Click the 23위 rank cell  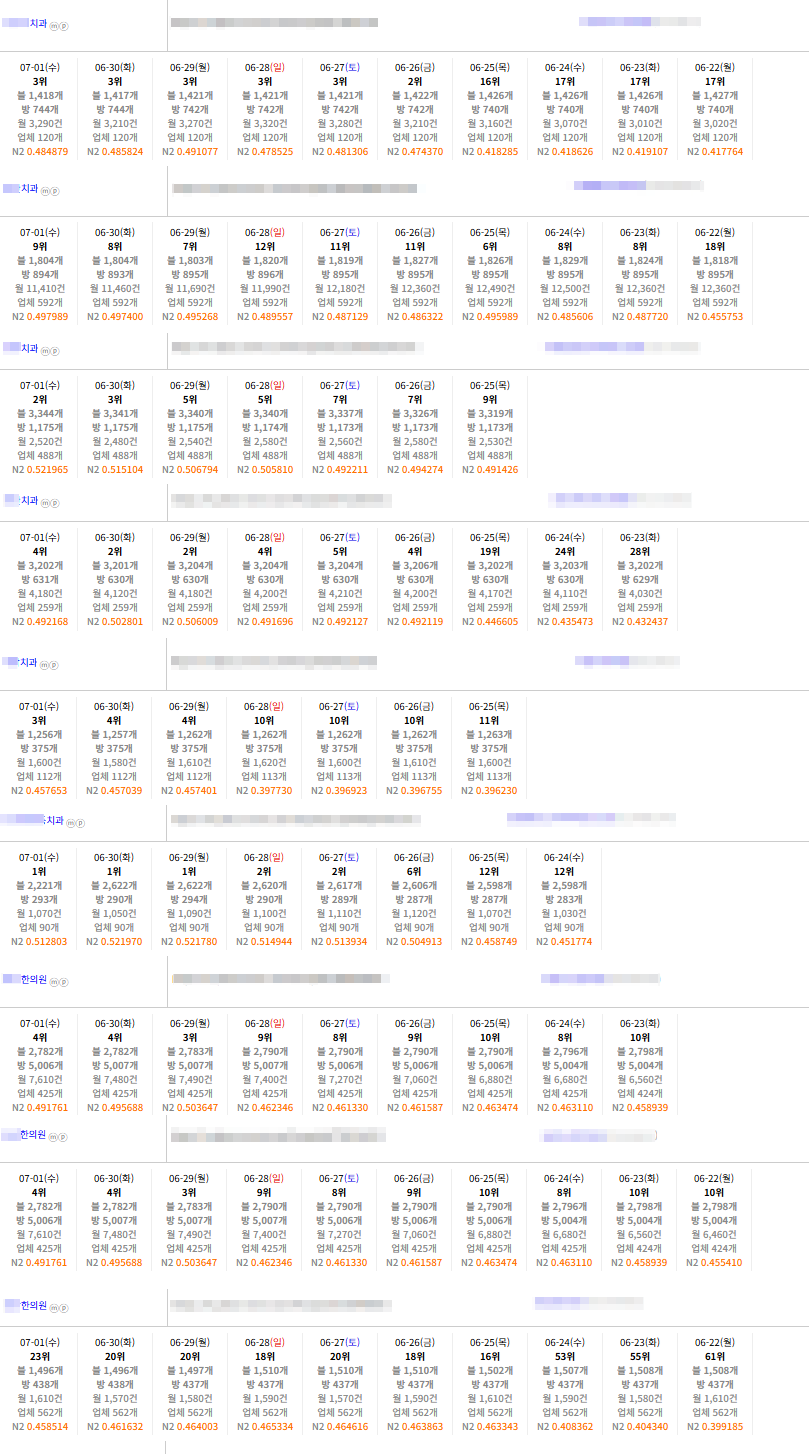[x=40, y=1357]
